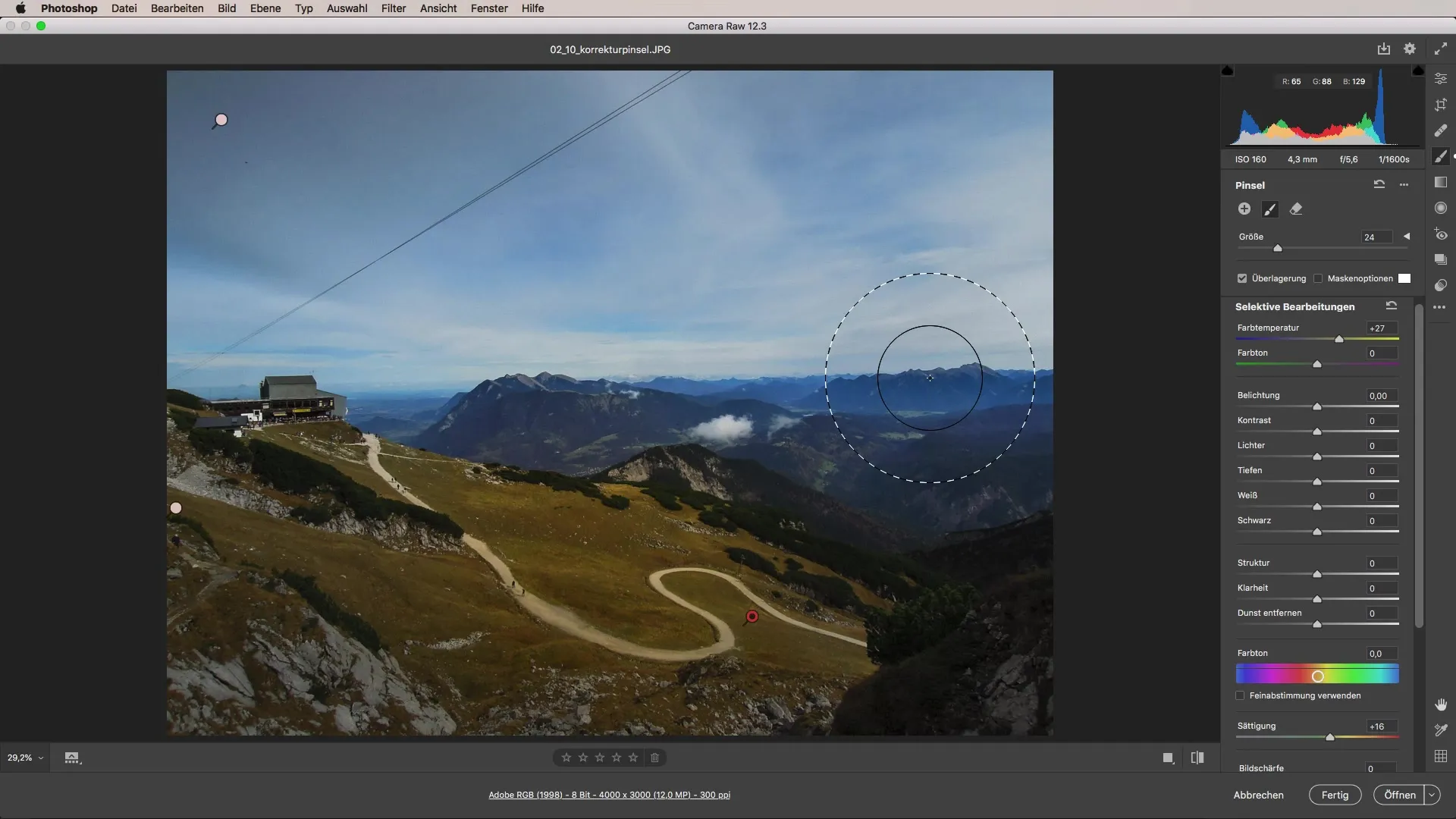
Task: Open the Öffnen button dropdown arrow
Action: pyautogui.click(x=1432, y=795)
